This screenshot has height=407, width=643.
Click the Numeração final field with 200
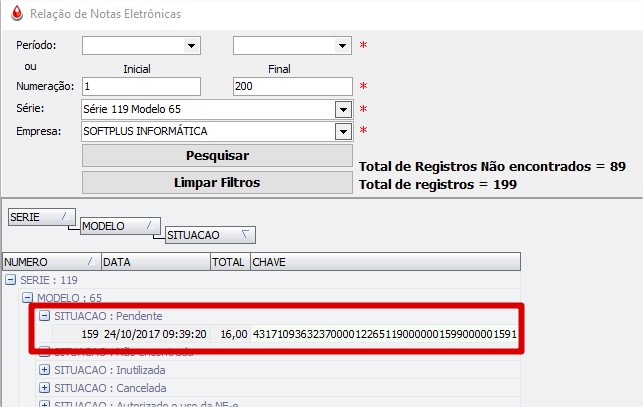tap(293, 87)
